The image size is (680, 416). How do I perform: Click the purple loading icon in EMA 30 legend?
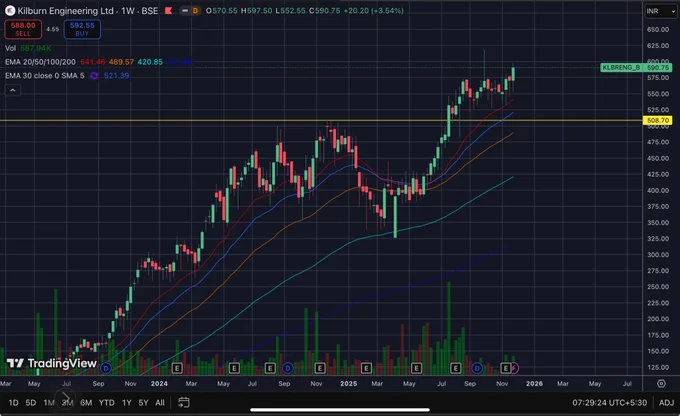point(94,76)
